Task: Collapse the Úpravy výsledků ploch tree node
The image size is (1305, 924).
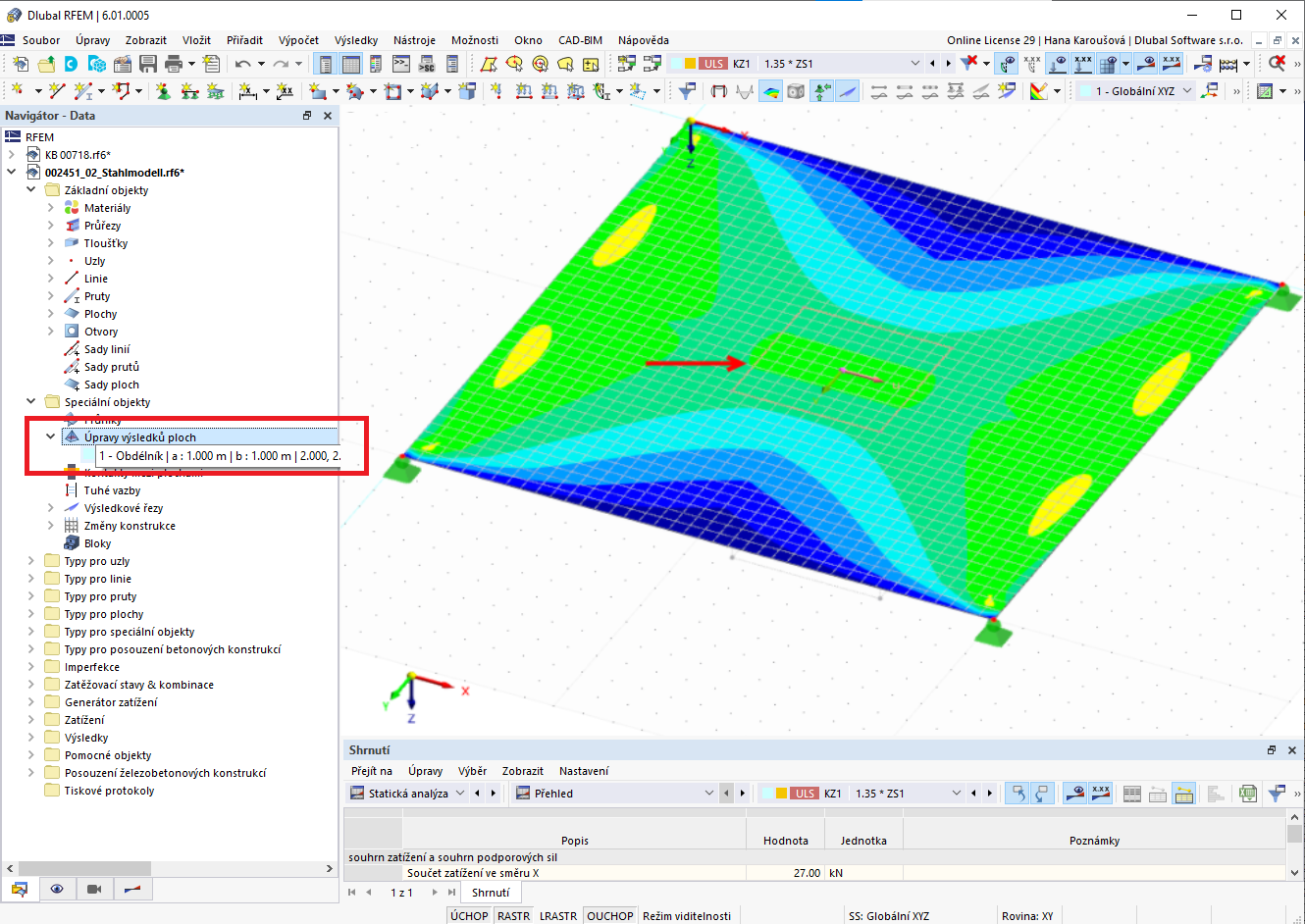Action: 49,436
